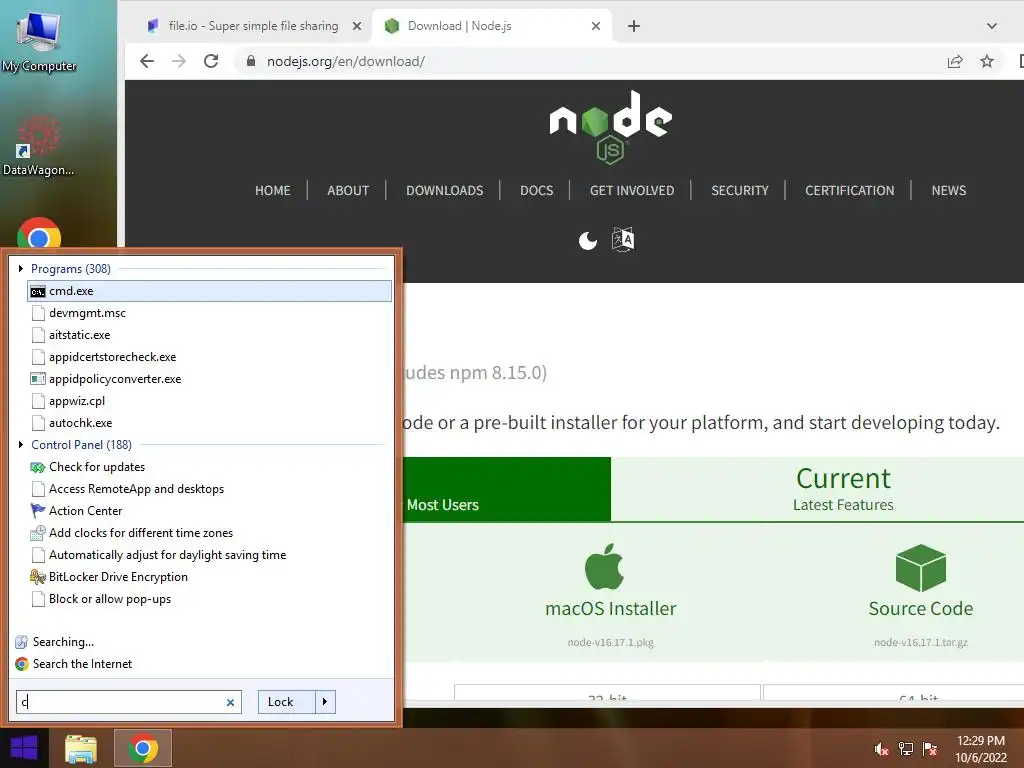Open SECURITY nav link
This screenshot has height=768, width=1024.
pos(740,191)
